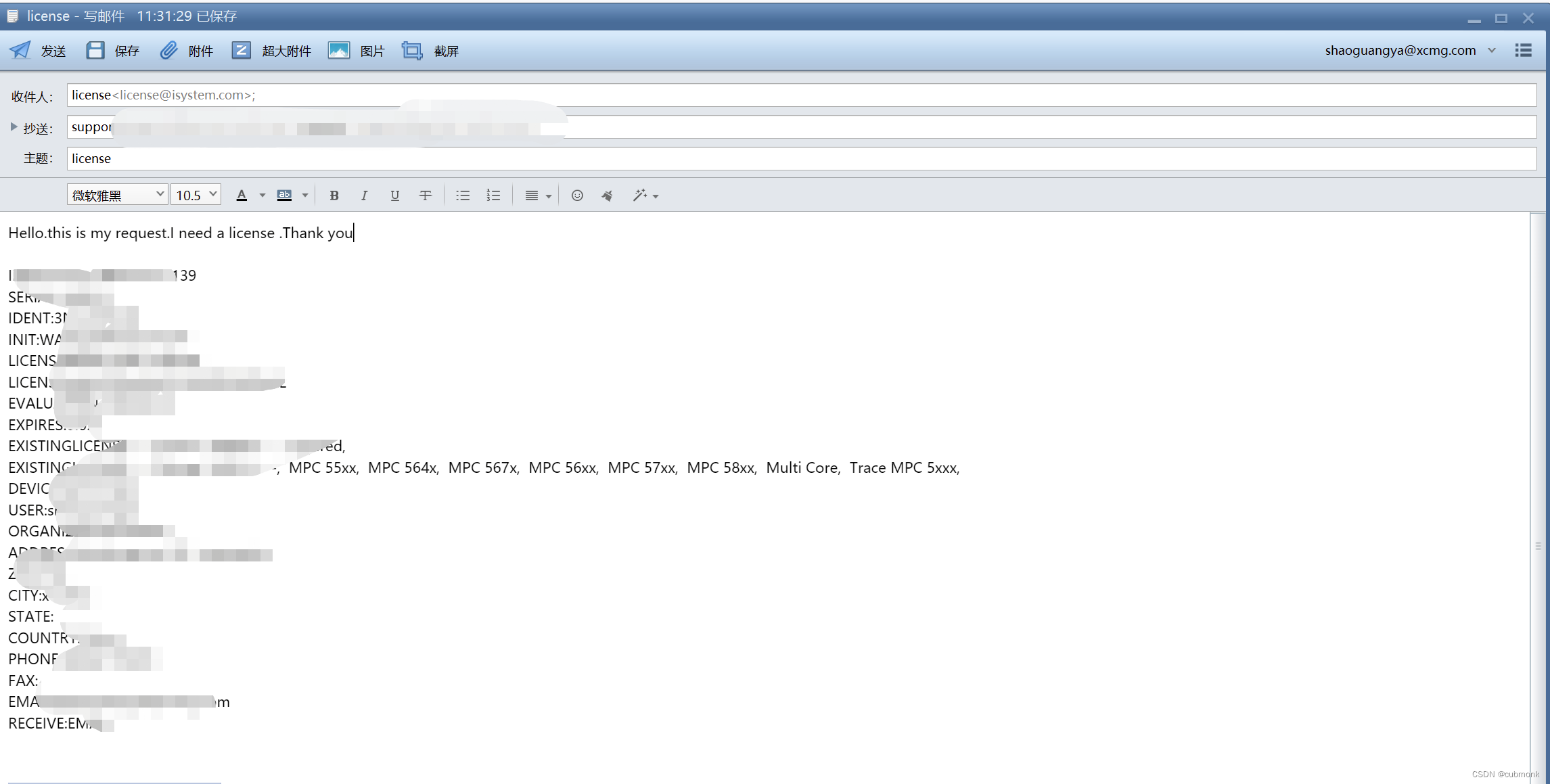Open the list menu icon beside sender account
1550x784 pixels.
pyautogui.click(x=1523, y=51)
